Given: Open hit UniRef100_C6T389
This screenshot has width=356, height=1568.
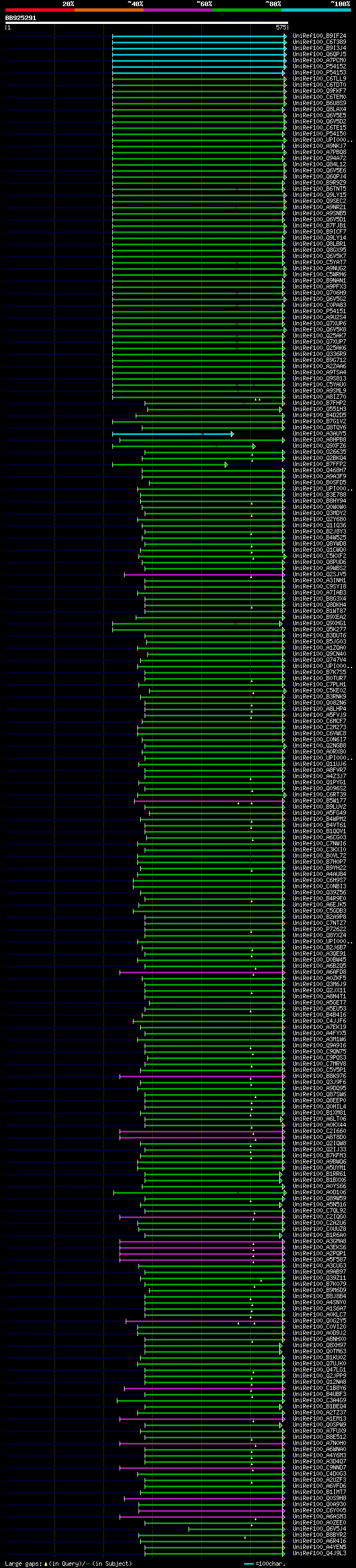Looking at the screenshot, I should 319,42.
